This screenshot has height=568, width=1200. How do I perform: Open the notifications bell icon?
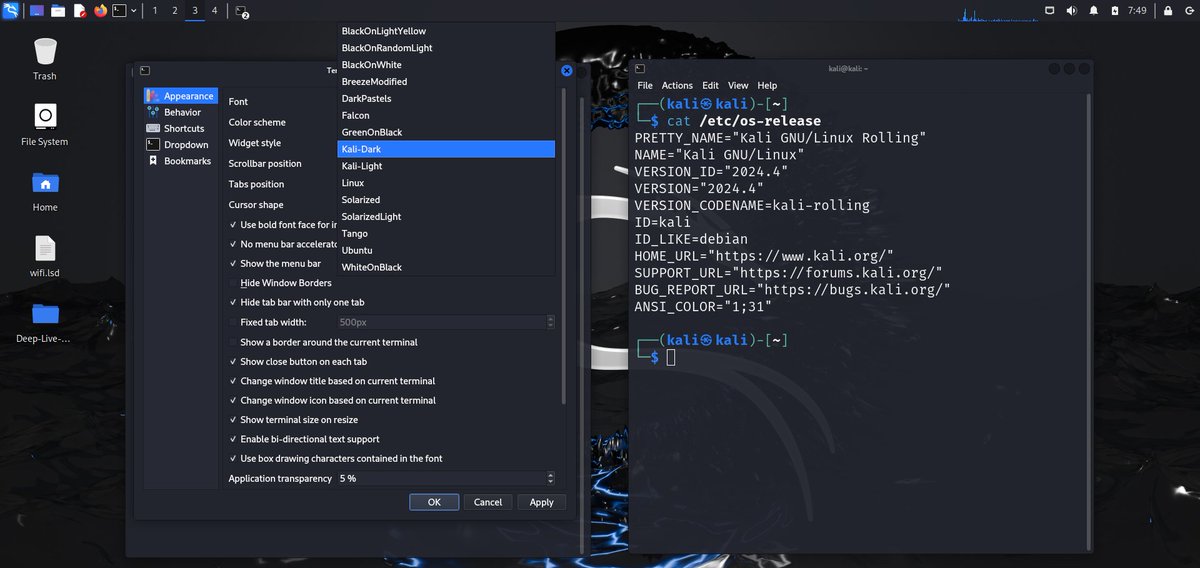(x=1093, y=10)
